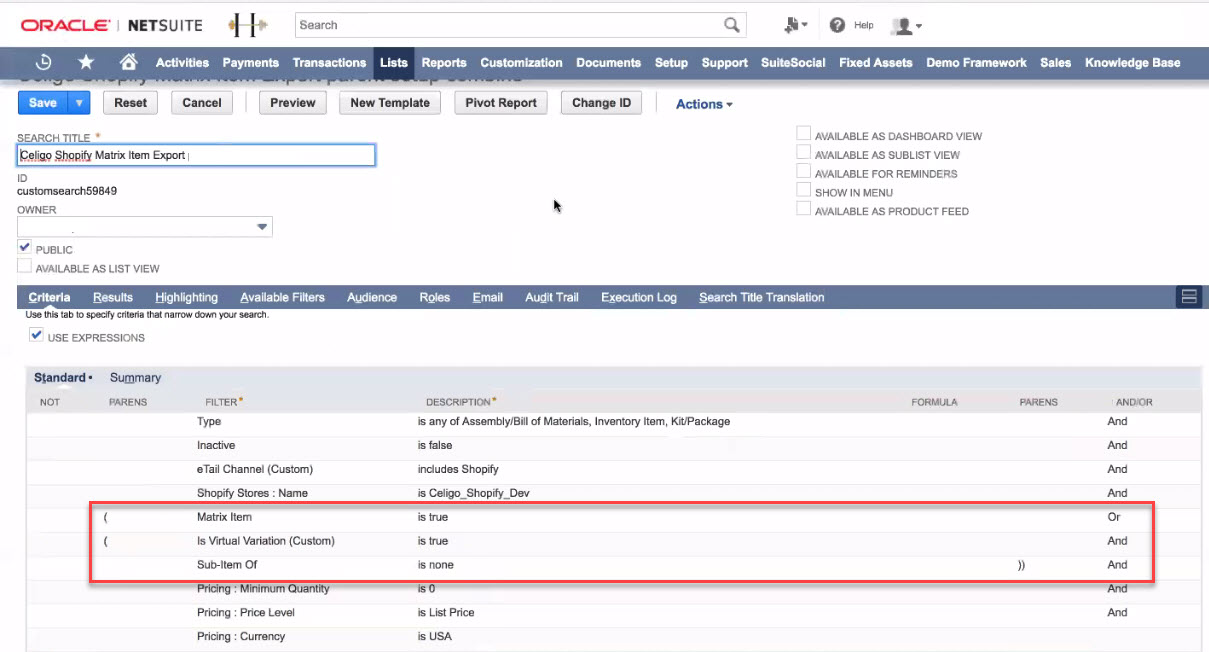The image size is (1209, 652).
Task: Open the Demo Framework menu
Action: [x=976, y=62]
